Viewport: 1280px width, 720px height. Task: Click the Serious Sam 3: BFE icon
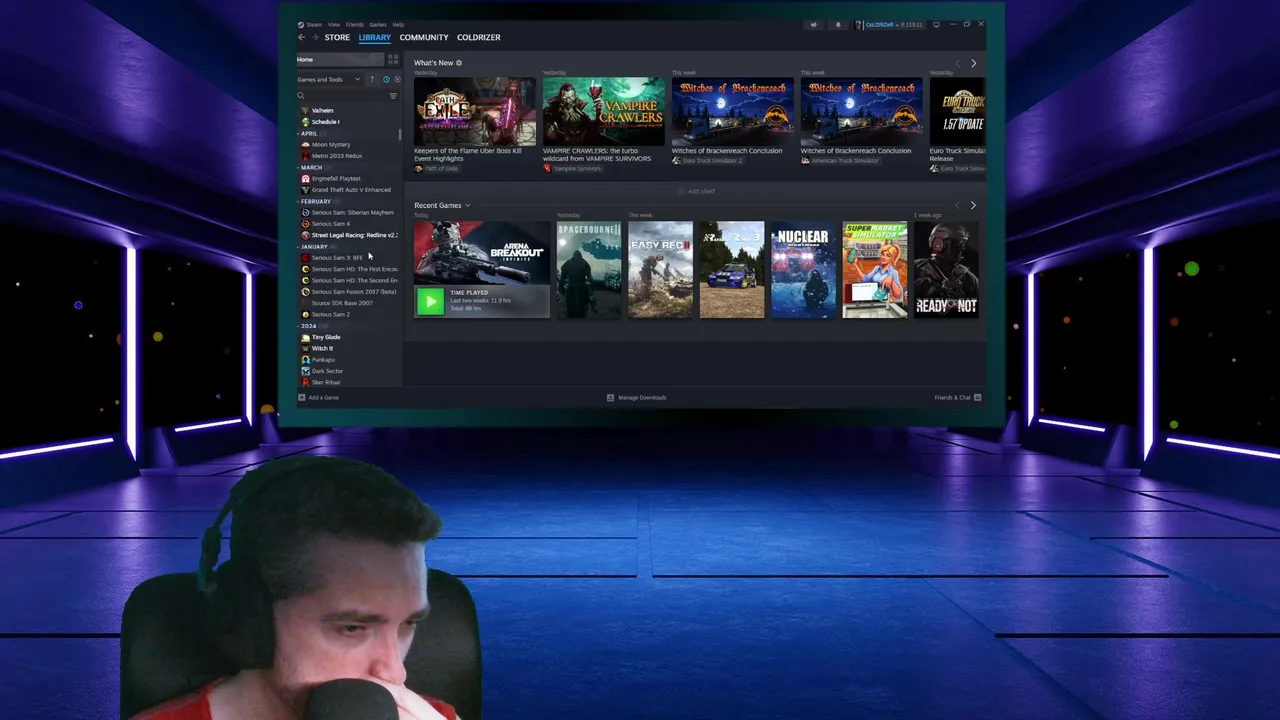coord(306,258)
